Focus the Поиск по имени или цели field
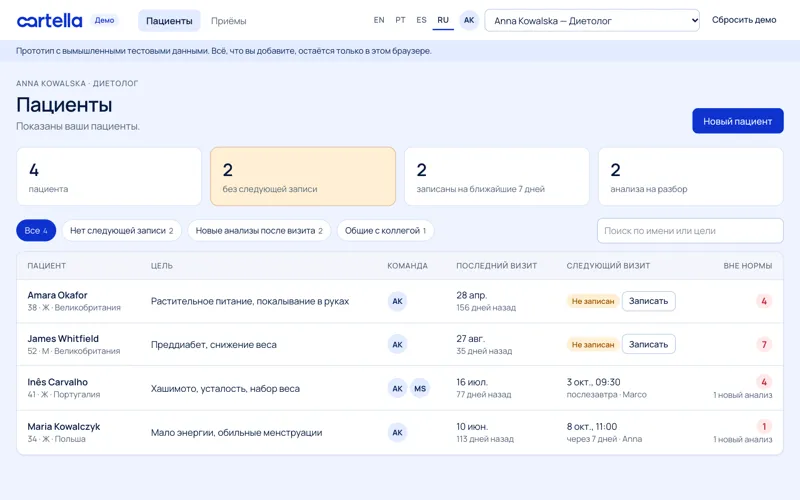The height and width of the screenshot is (500, 800). tap(690, 231)
